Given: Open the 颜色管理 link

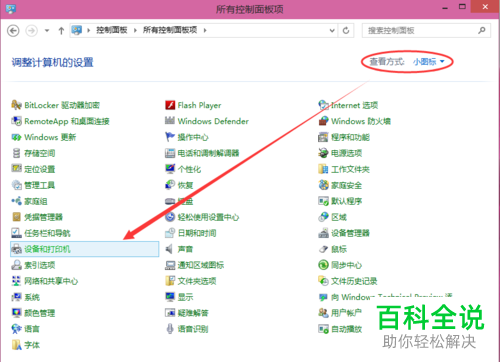Looking at the screenshot, I should click(40, 313).
